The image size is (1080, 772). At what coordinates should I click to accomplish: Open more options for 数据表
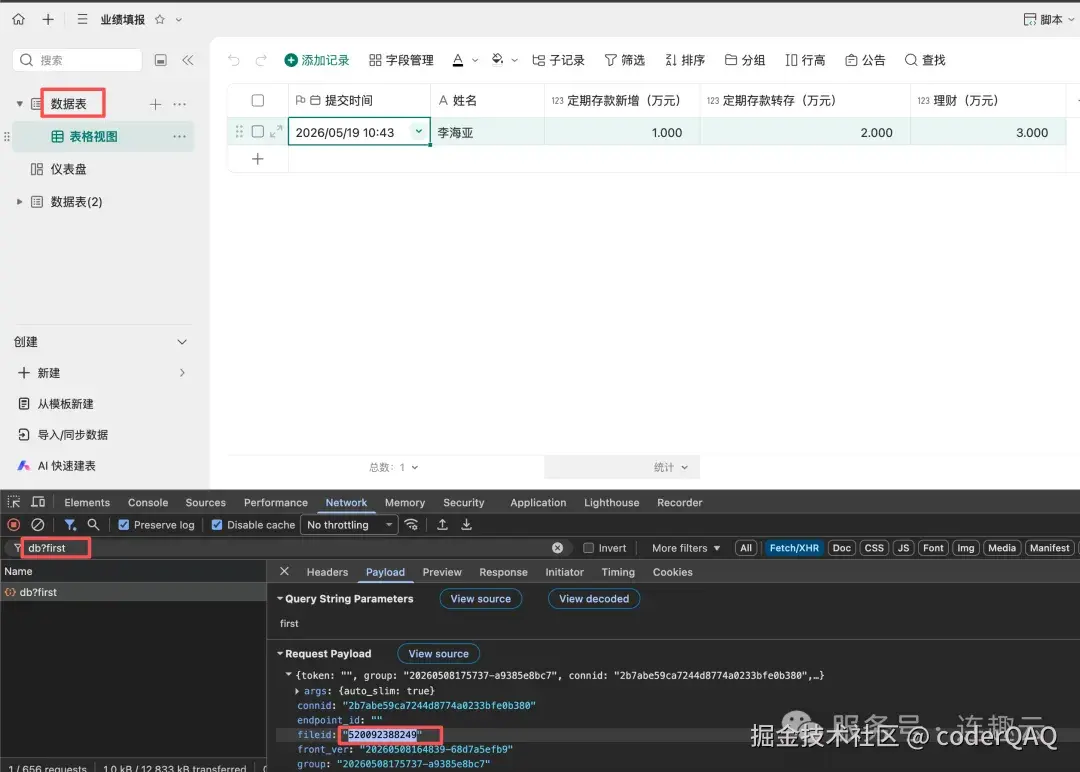click(180, 104)
